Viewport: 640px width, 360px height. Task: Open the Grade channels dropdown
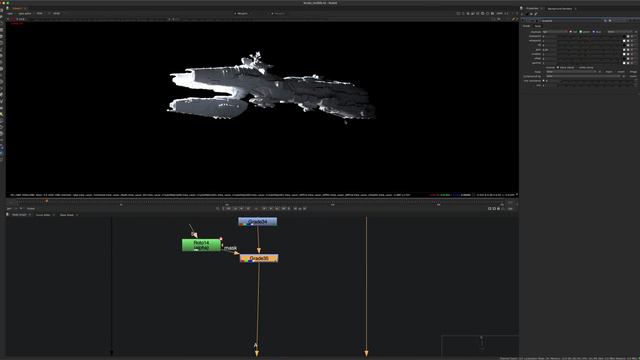[555, 32]
